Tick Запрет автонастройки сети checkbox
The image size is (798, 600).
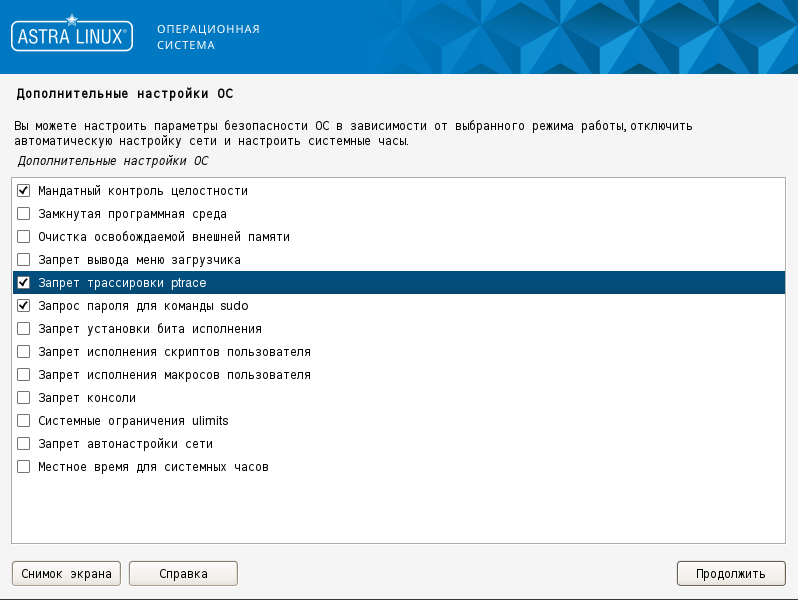23,444
